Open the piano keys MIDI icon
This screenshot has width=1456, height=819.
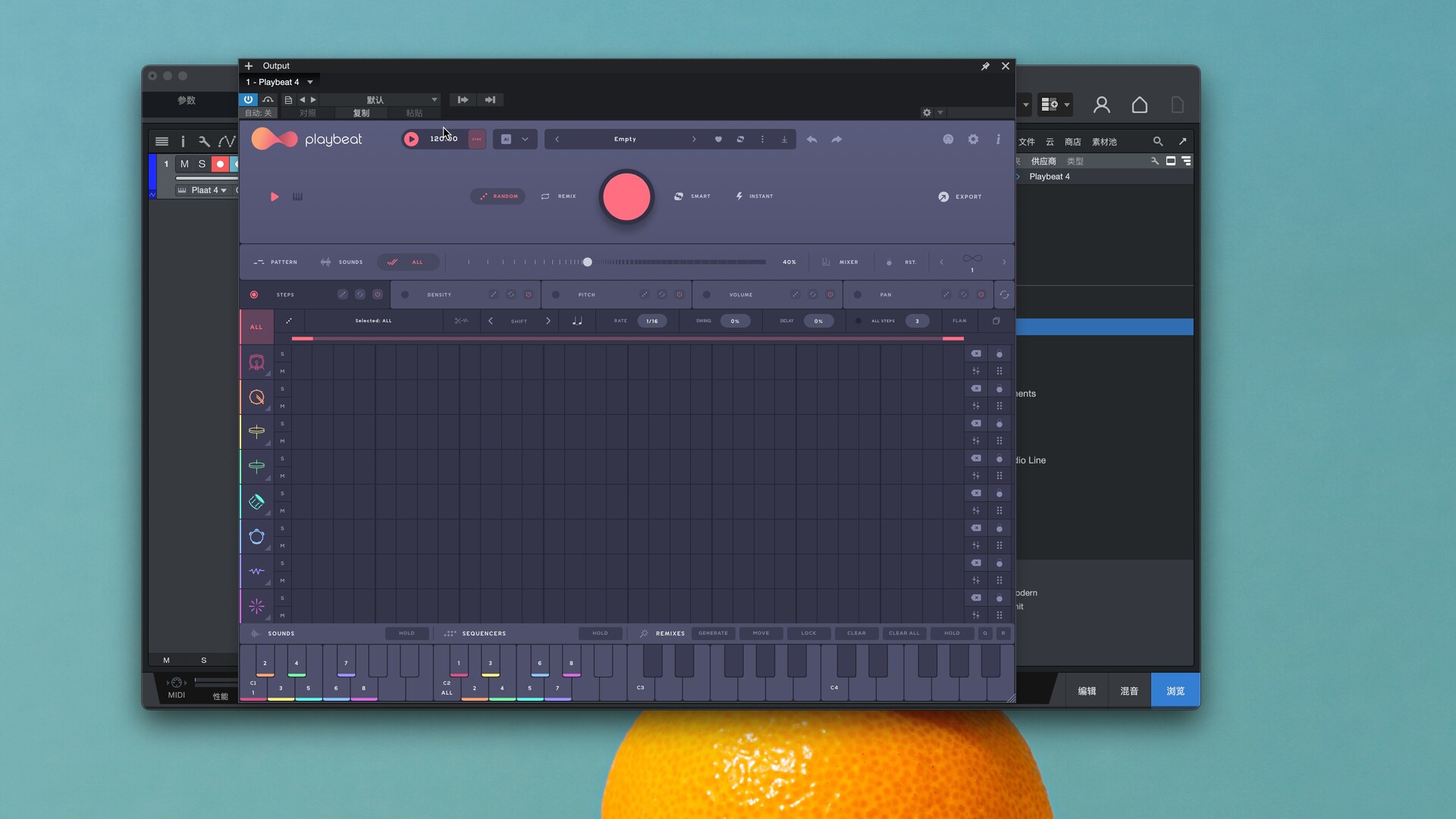(x=297, y=196)
